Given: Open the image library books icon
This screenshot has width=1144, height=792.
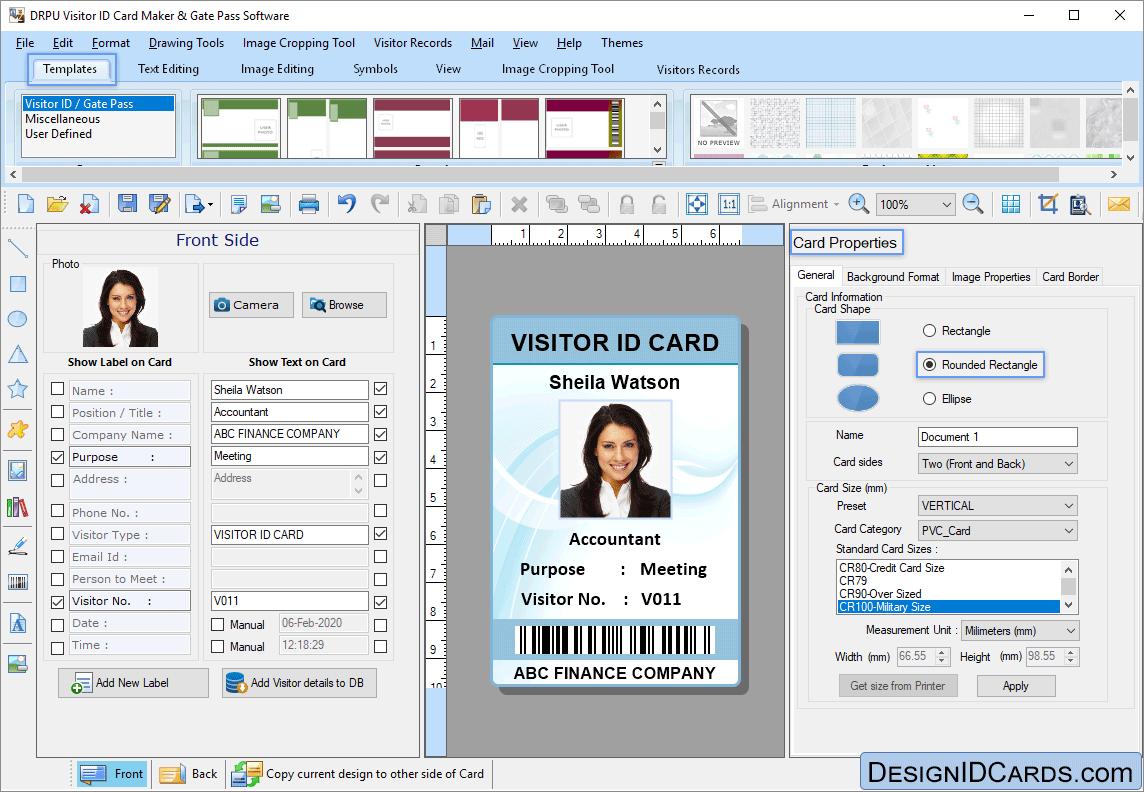Looking at the screenshot, I should point(18,507).
